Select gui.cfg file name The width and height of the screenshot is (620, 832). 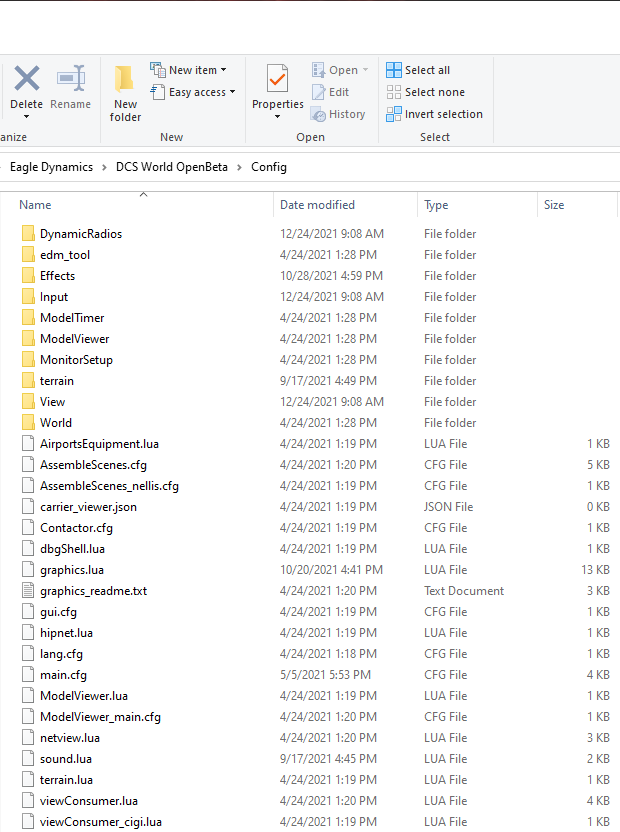[58, 612]
